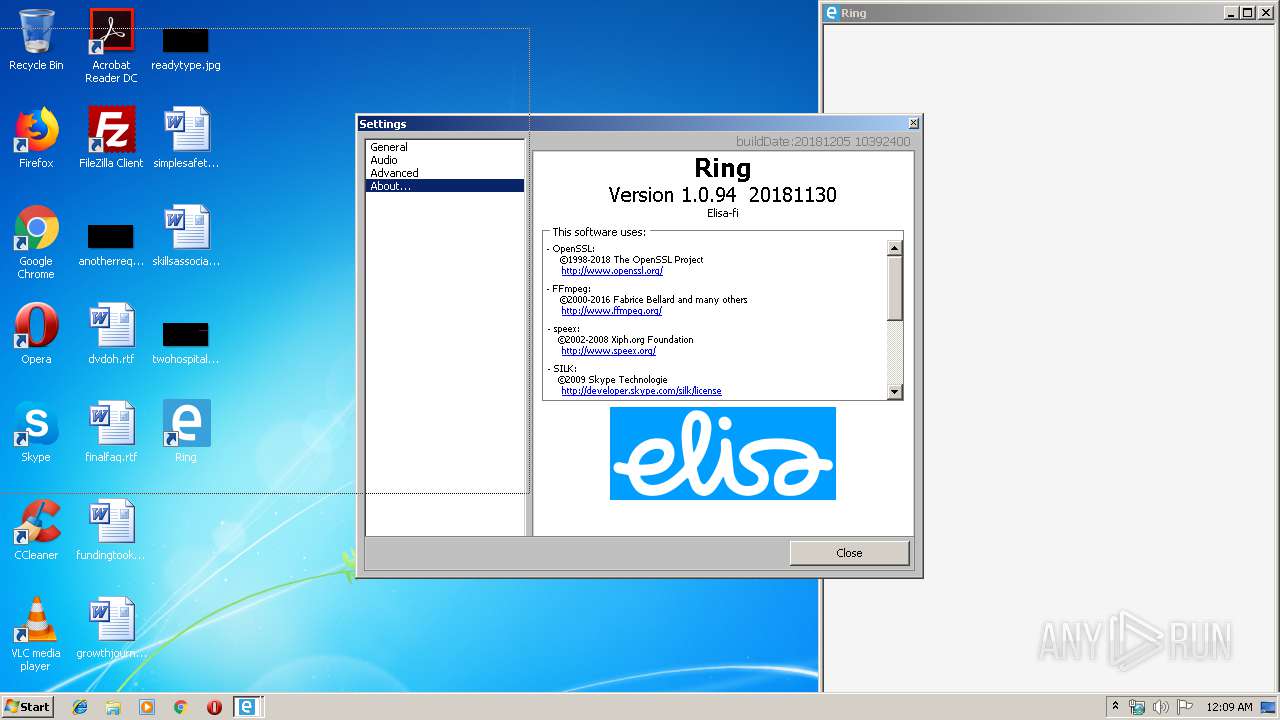Open Opera desktop icon
The image size is (1280, 720).
[x=36, y=334]
